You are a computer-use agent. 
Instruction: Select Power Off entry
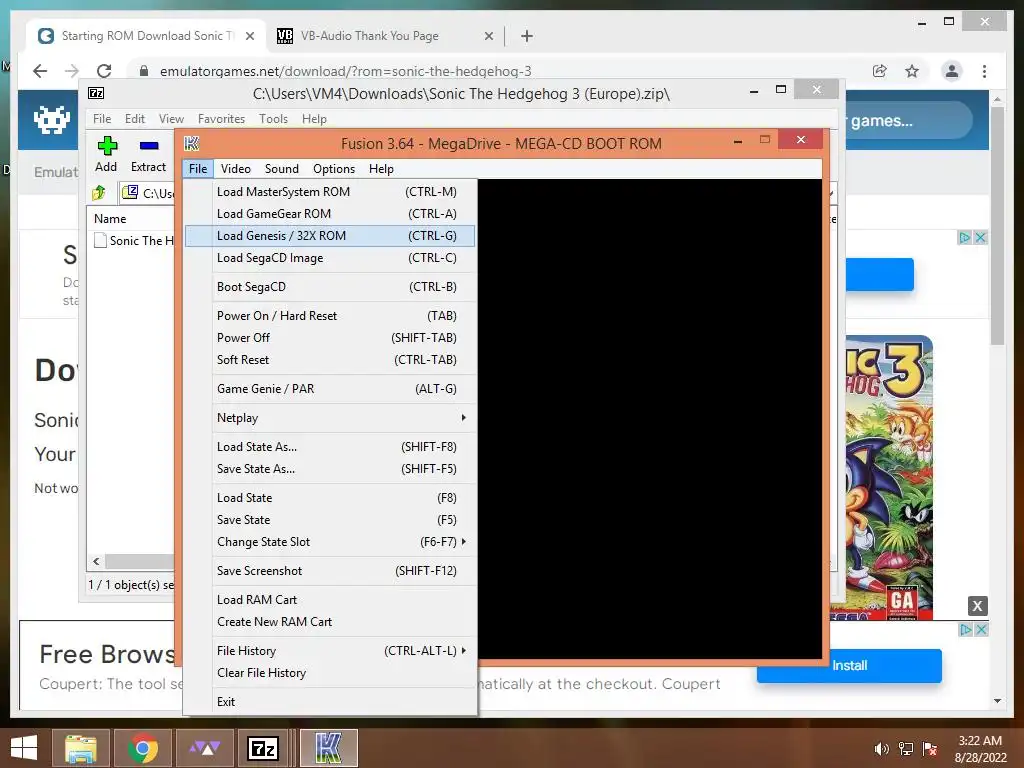[x=330, y=338]
